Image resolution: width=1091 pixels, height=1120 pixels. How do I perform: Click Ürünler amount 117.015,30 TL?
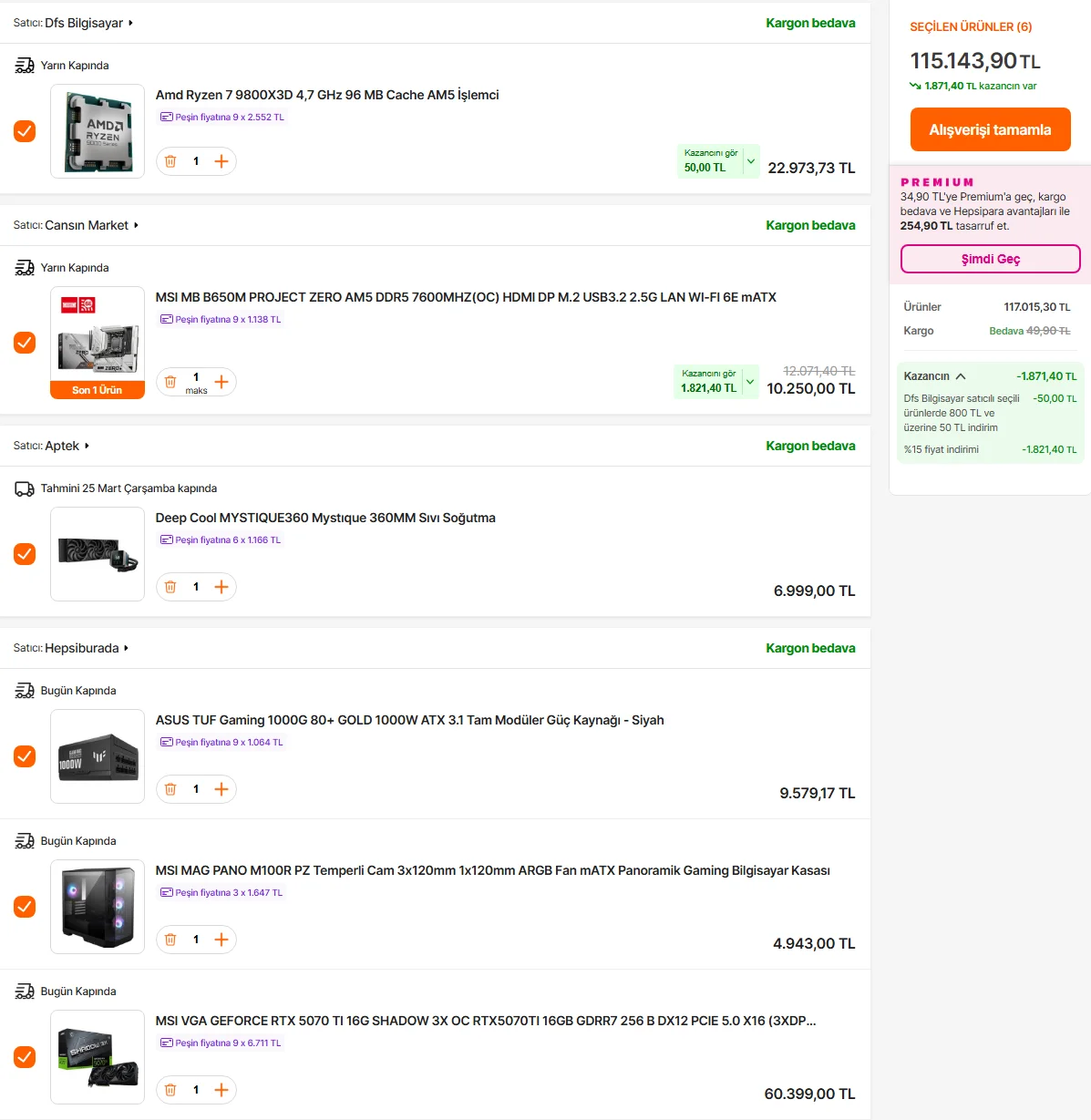(x=1037, y=307)
